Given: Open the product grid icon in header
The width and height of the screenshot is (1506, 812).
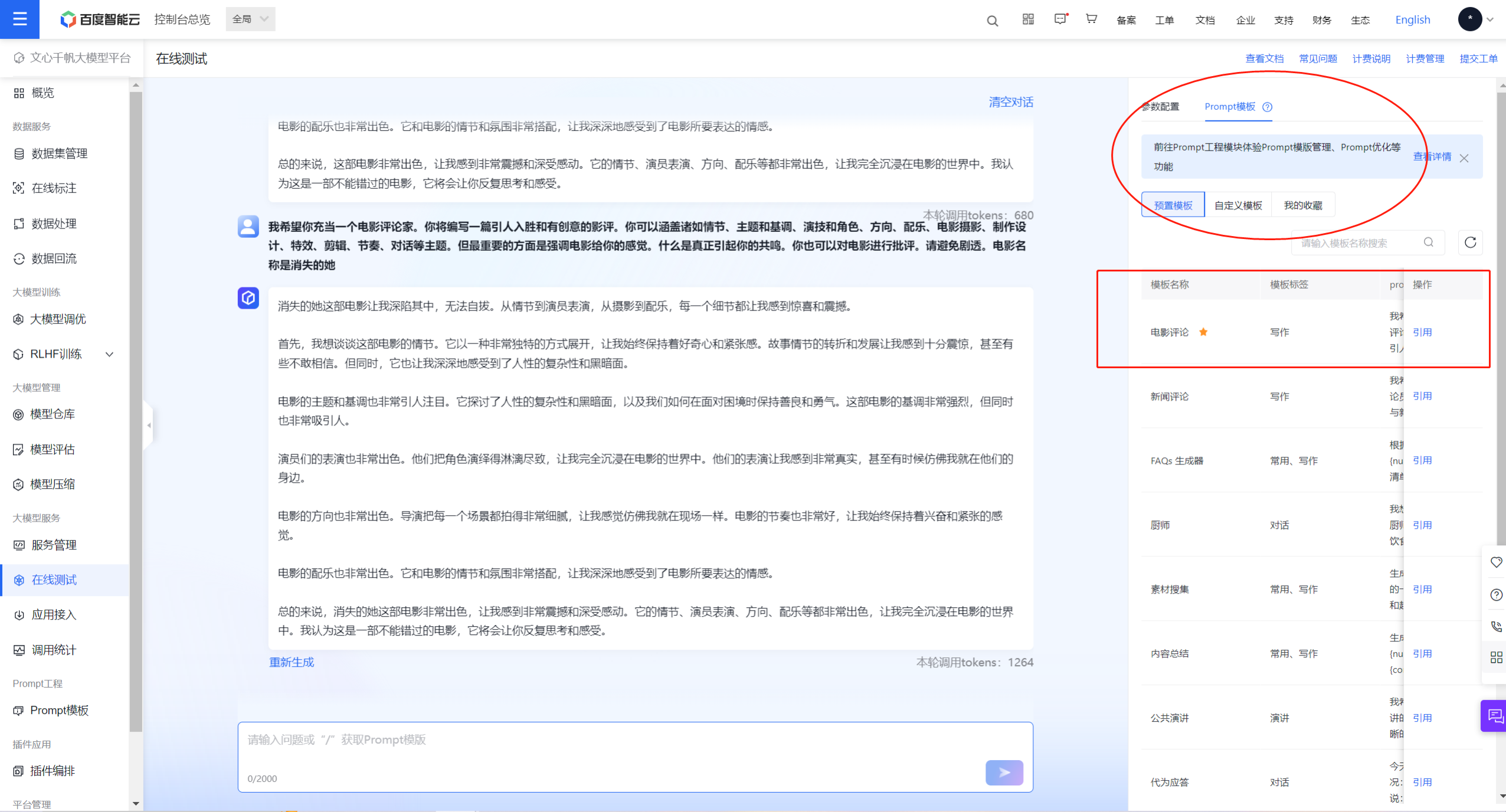Looking at the screenshot, I should [1028, 19].
